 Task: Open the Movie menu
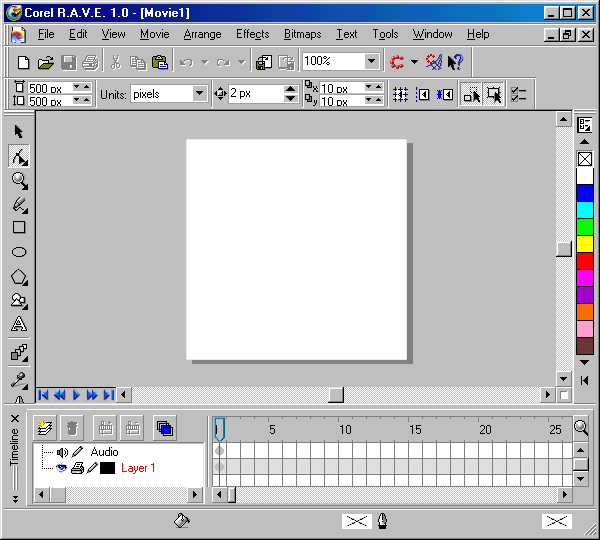155,34
